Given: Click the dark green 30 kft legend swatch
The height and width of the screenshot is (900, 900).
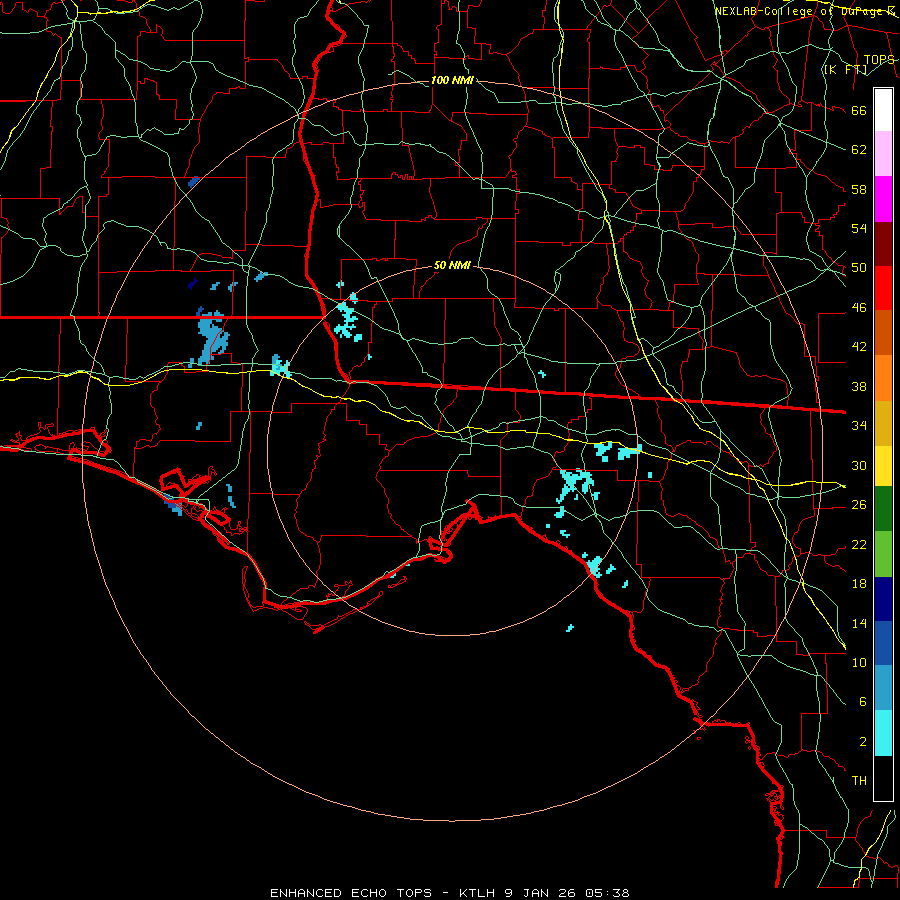Looking at the screenshot, I should pyautogui.click(x=883, y=509).
